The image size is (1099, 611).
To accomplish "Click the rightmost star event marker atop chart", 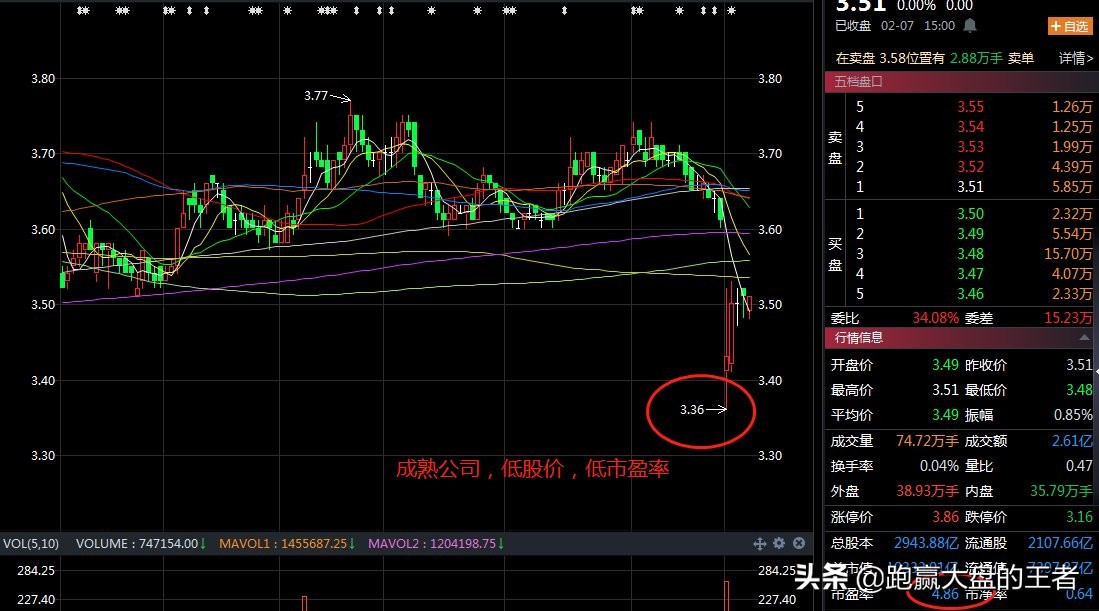I will [731, 11].
